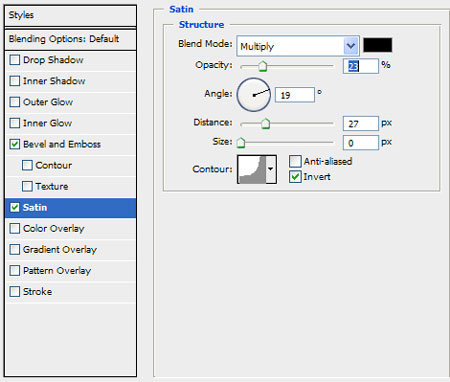Click the Size field showing 0
The height and width of the screenshot is (382, 450).
tap(361, 143)
